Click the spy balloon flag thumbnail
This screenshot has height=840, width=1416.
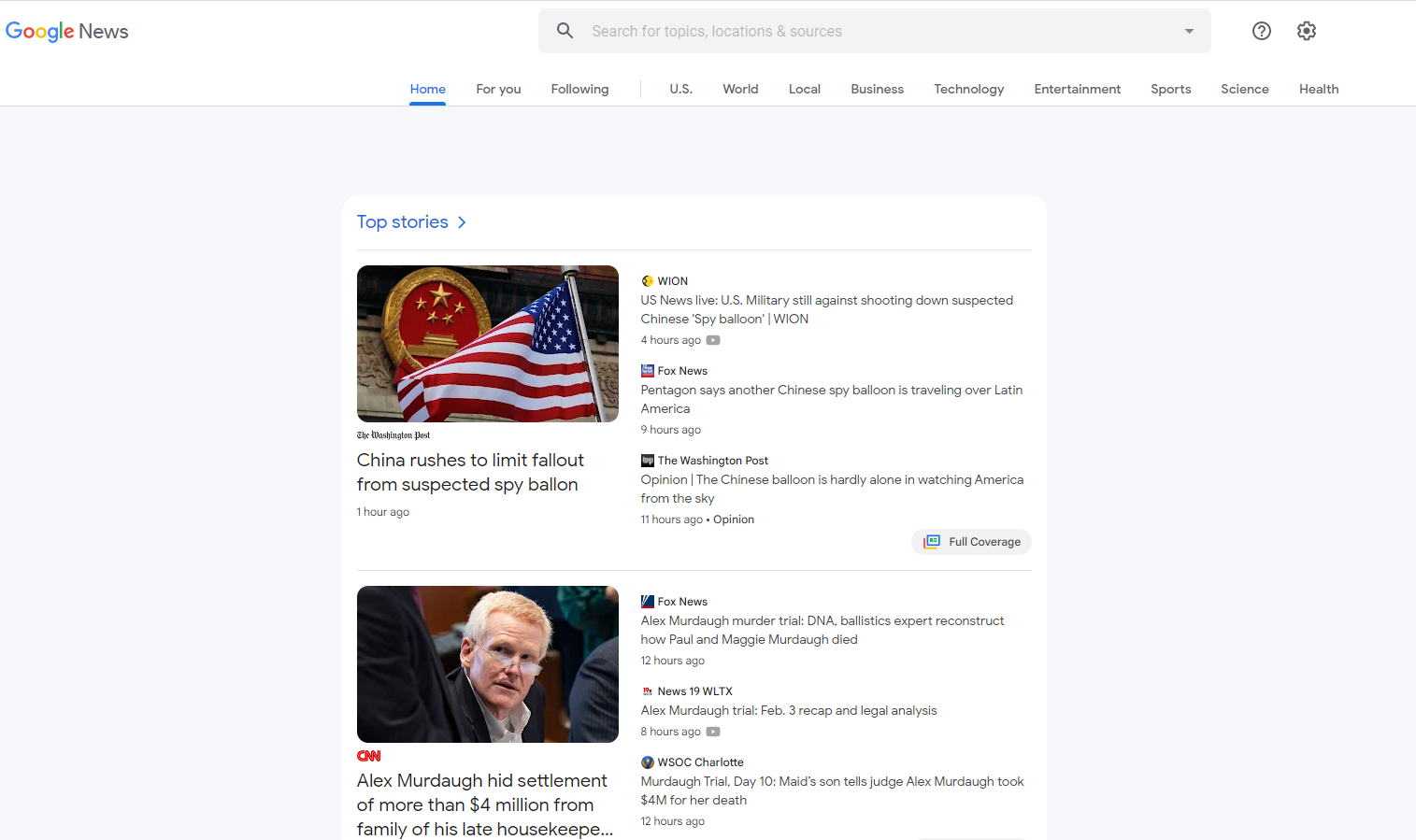[487, 344]
